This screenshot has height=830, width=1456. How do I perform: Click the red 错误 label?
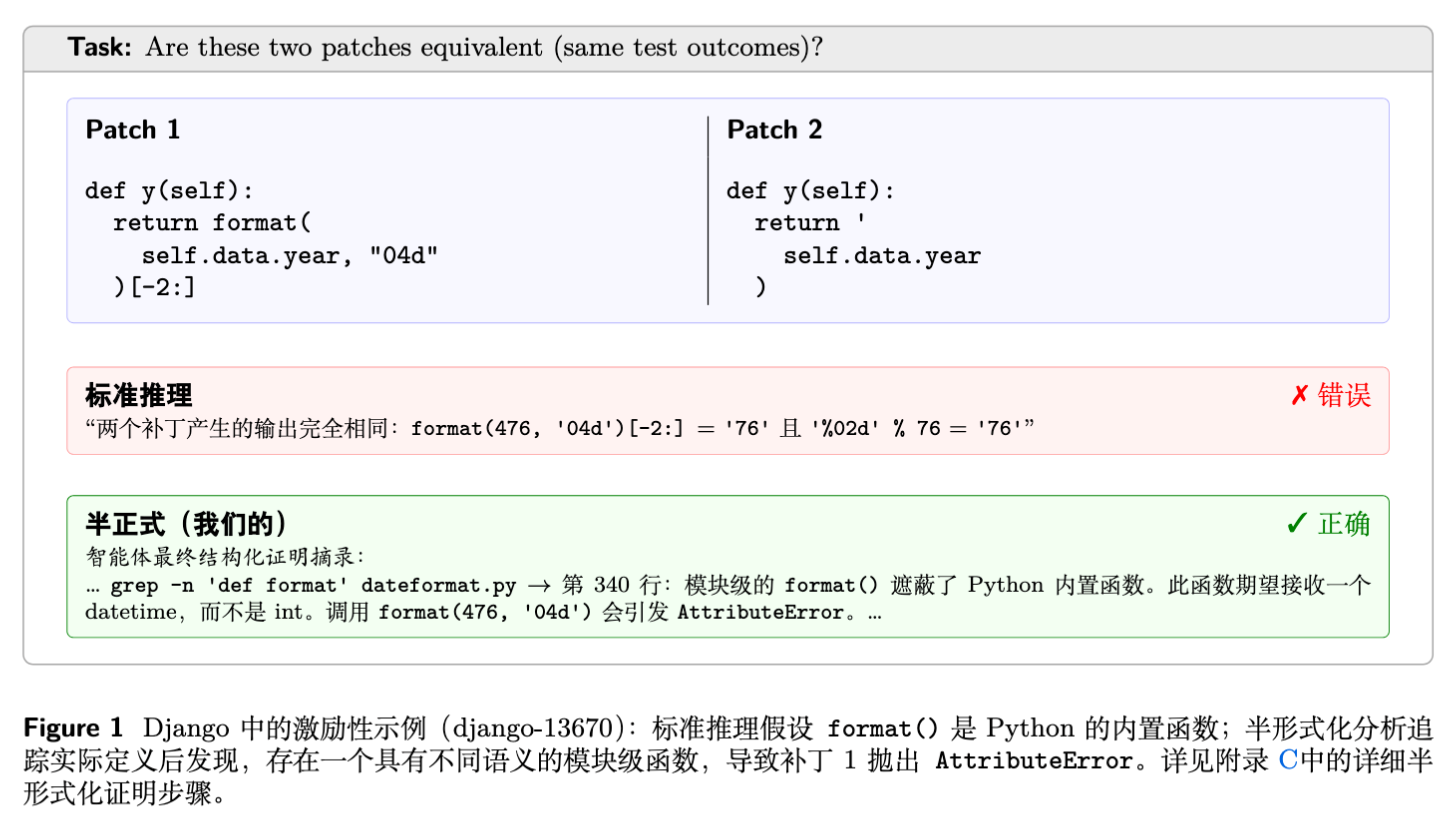click(1344, 396)
